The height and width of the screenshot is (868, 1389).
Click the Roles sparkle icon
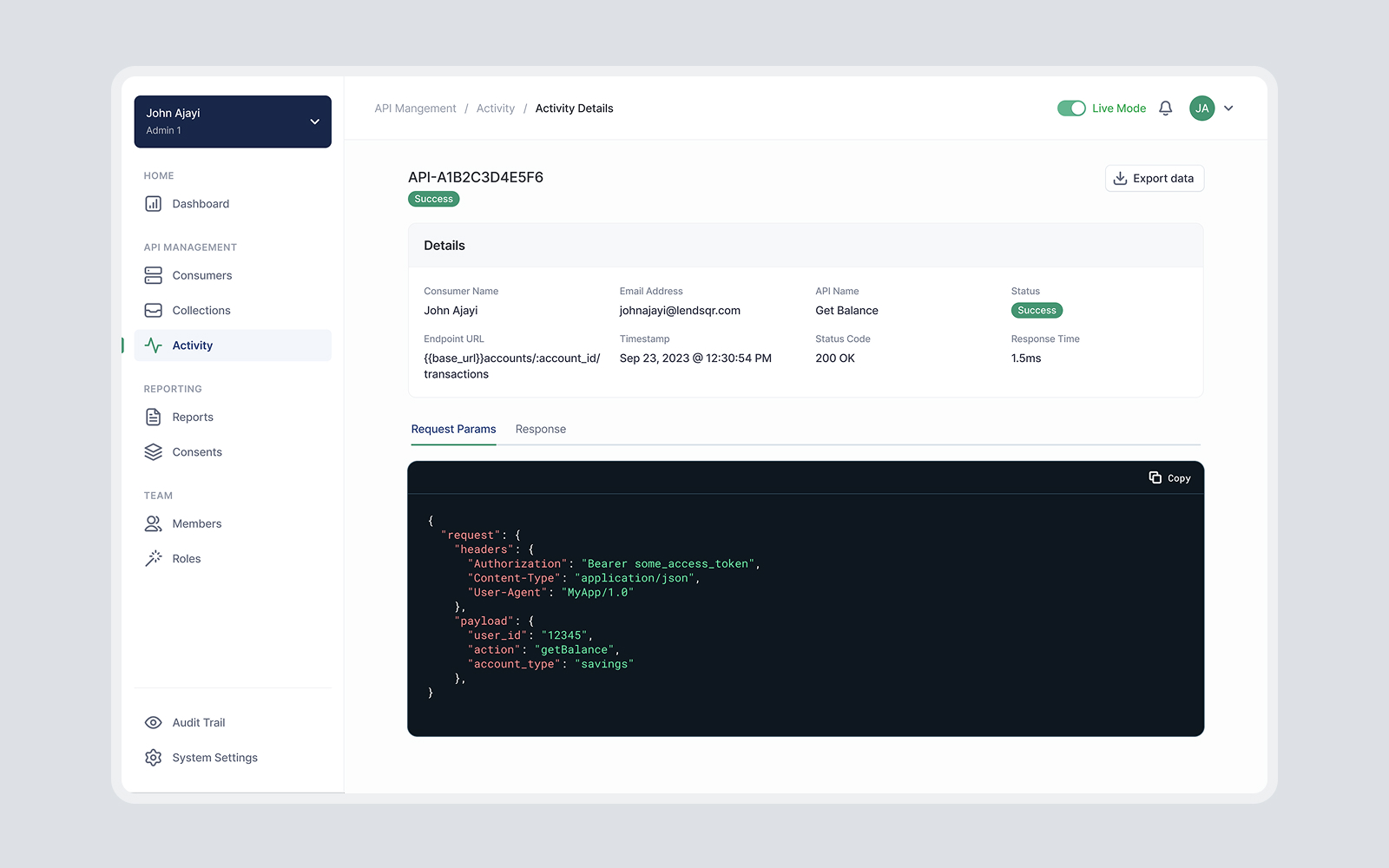point(153,557)
